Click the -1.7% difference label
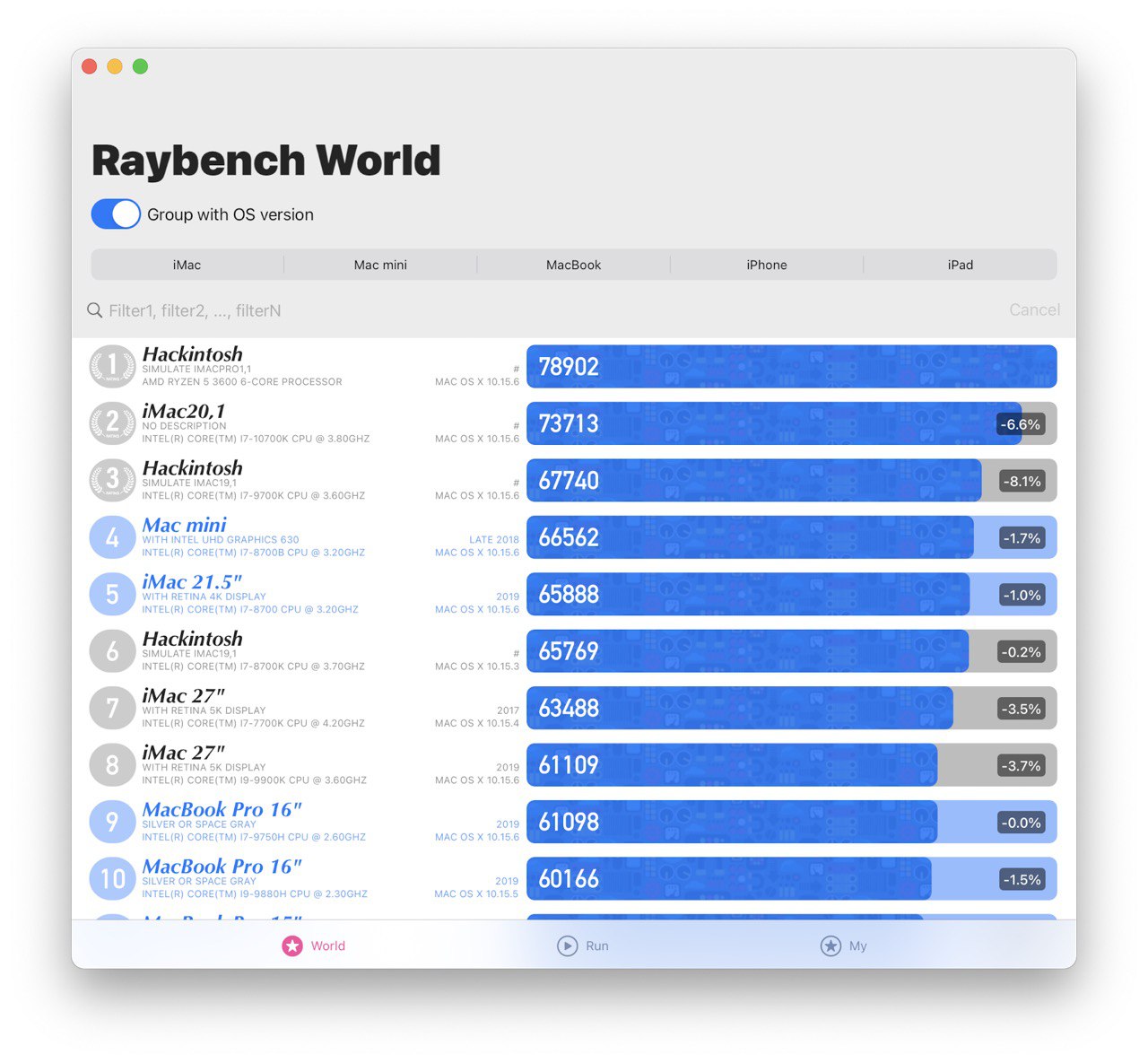Viewport: 1148px width, 1063px height. (x=1022, y=538)
